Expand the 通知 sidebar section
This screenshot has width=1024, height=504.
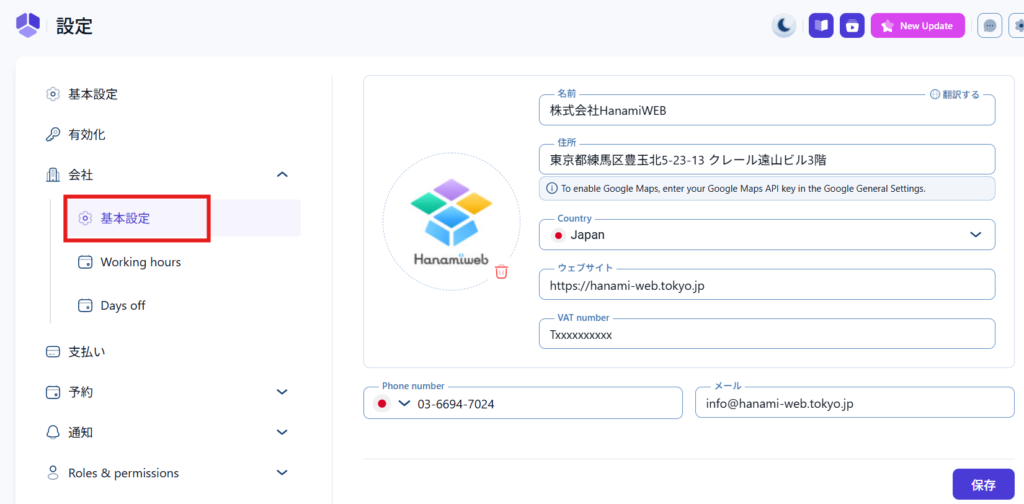tap(282, 432)
